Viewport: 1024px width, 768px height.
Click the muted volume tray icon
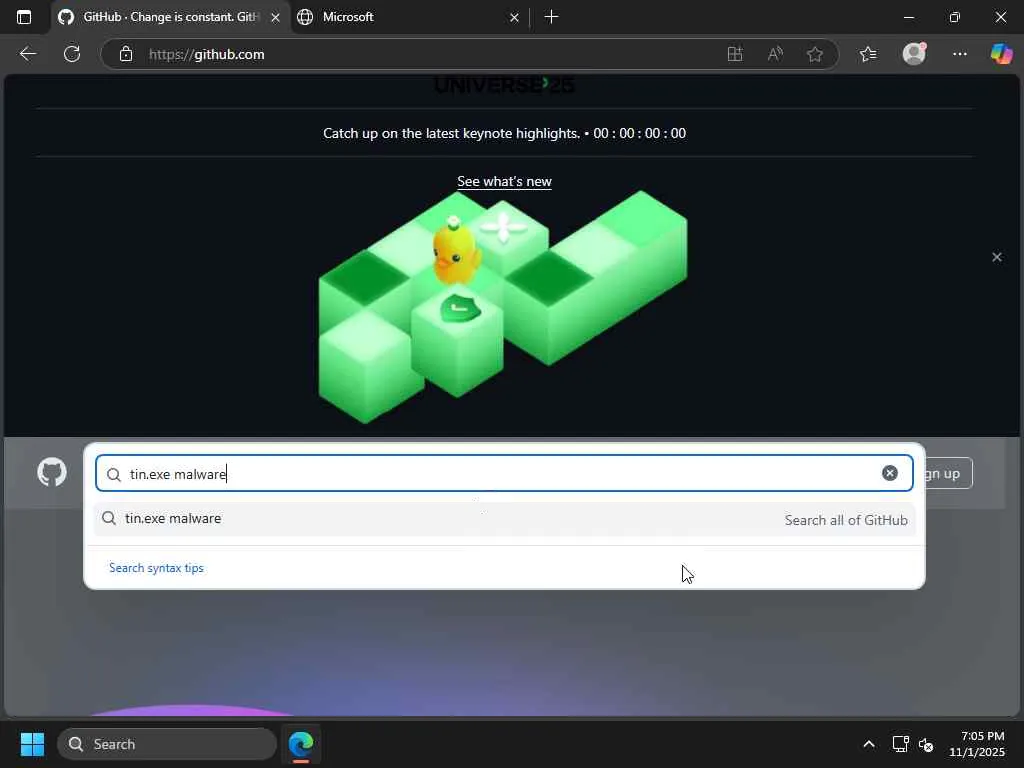(x=926, y=744)
